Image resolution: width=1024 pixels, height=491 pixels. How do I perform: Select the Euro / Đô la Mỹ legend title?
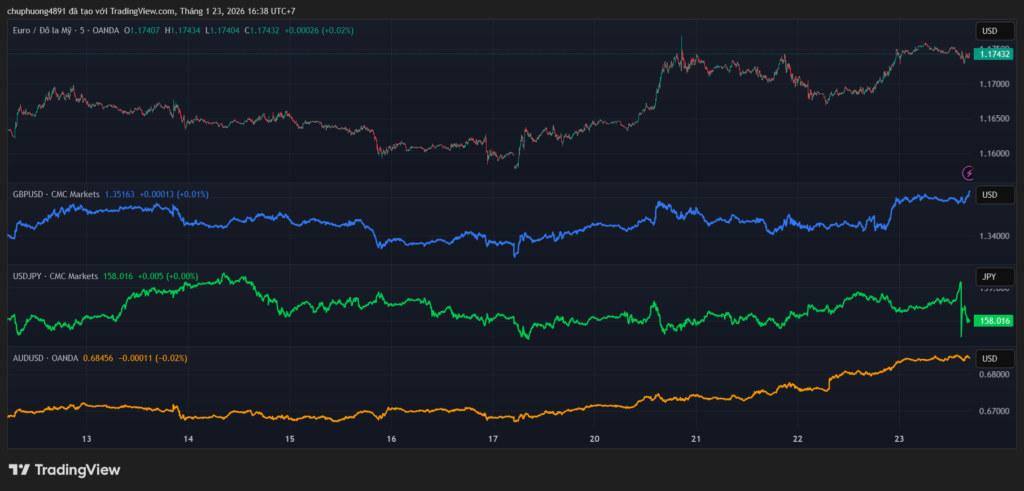[52, 31]
